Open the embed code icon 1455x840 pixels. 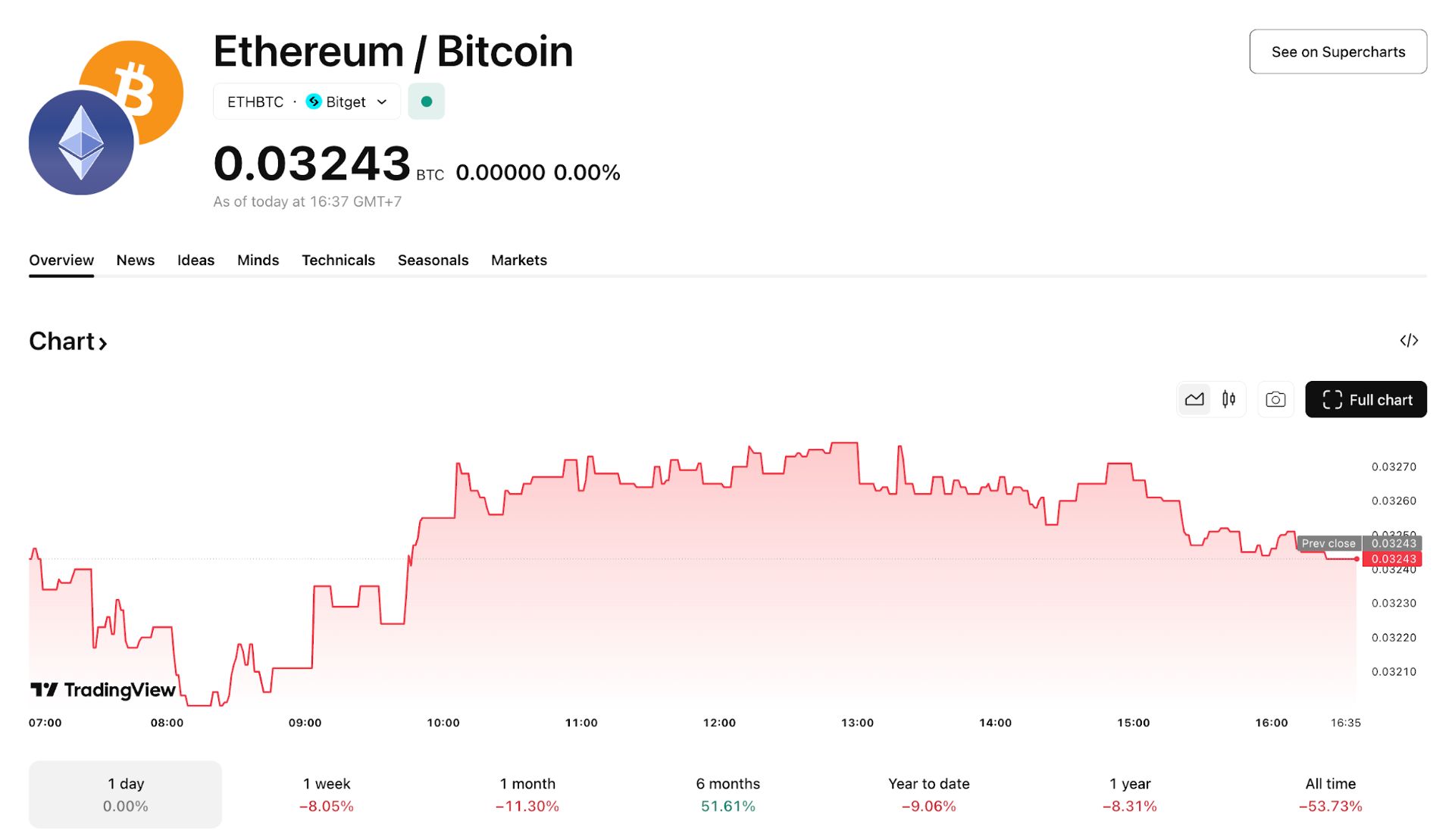[x=1409, y=341]
